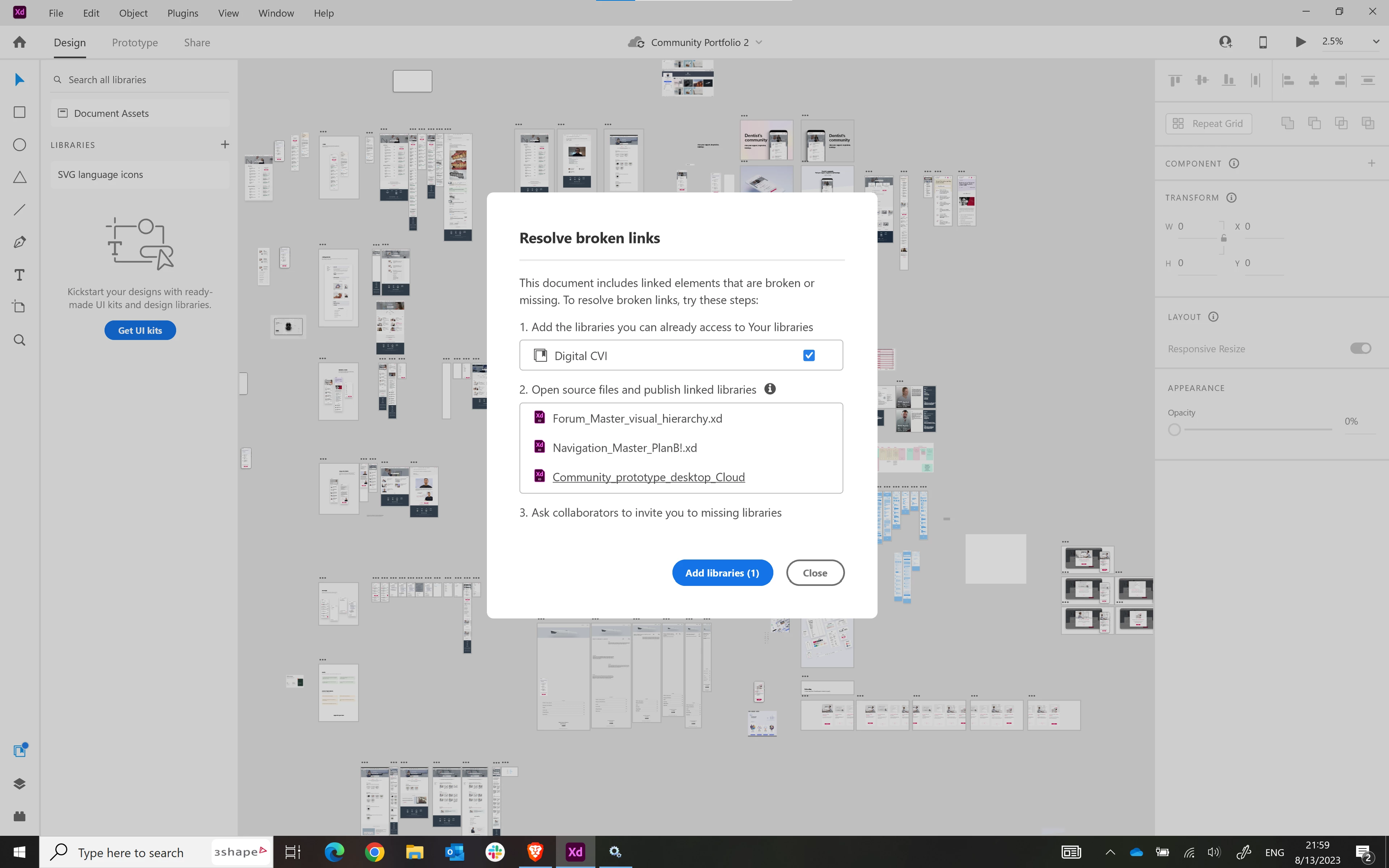Open the Community_prototype_desktop_Cloud link
The image size is (1389, 868).
(x=649, y=477)
